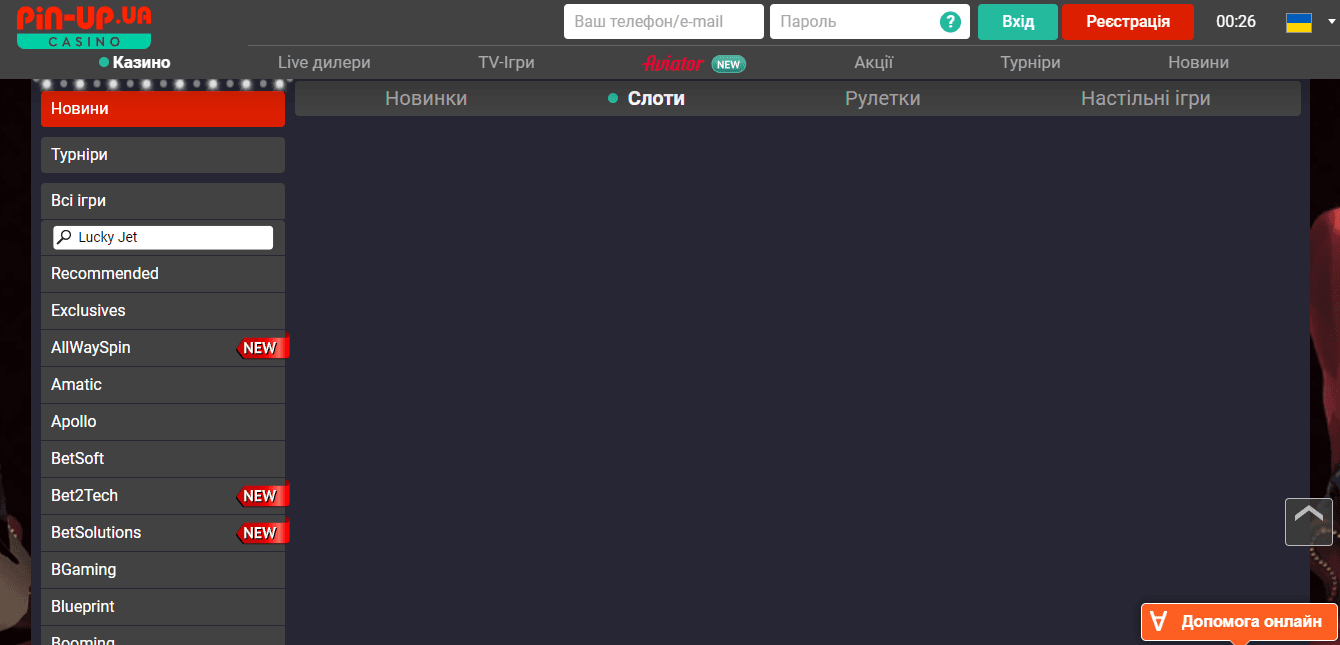1340x645 pixels.
Task: Click the search magnifier icon in sidebar
Action: coord(64,238)
